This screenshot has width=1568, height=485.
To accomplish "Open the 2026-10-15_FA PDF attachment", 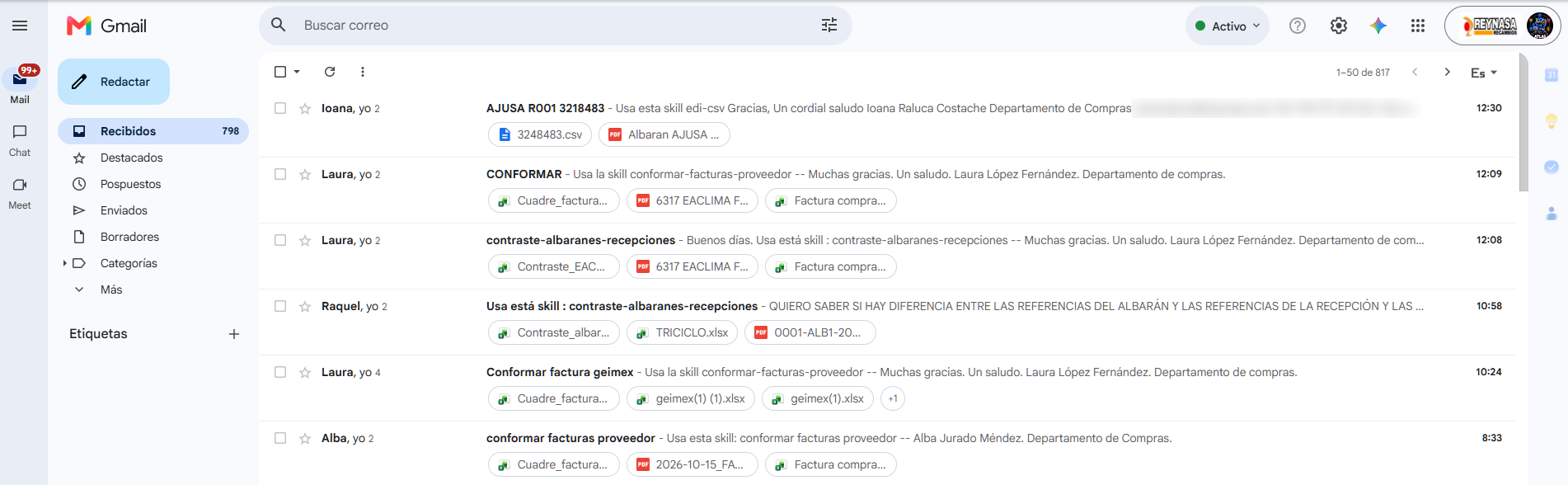I will pyautogui.click(x=692, y=464).
